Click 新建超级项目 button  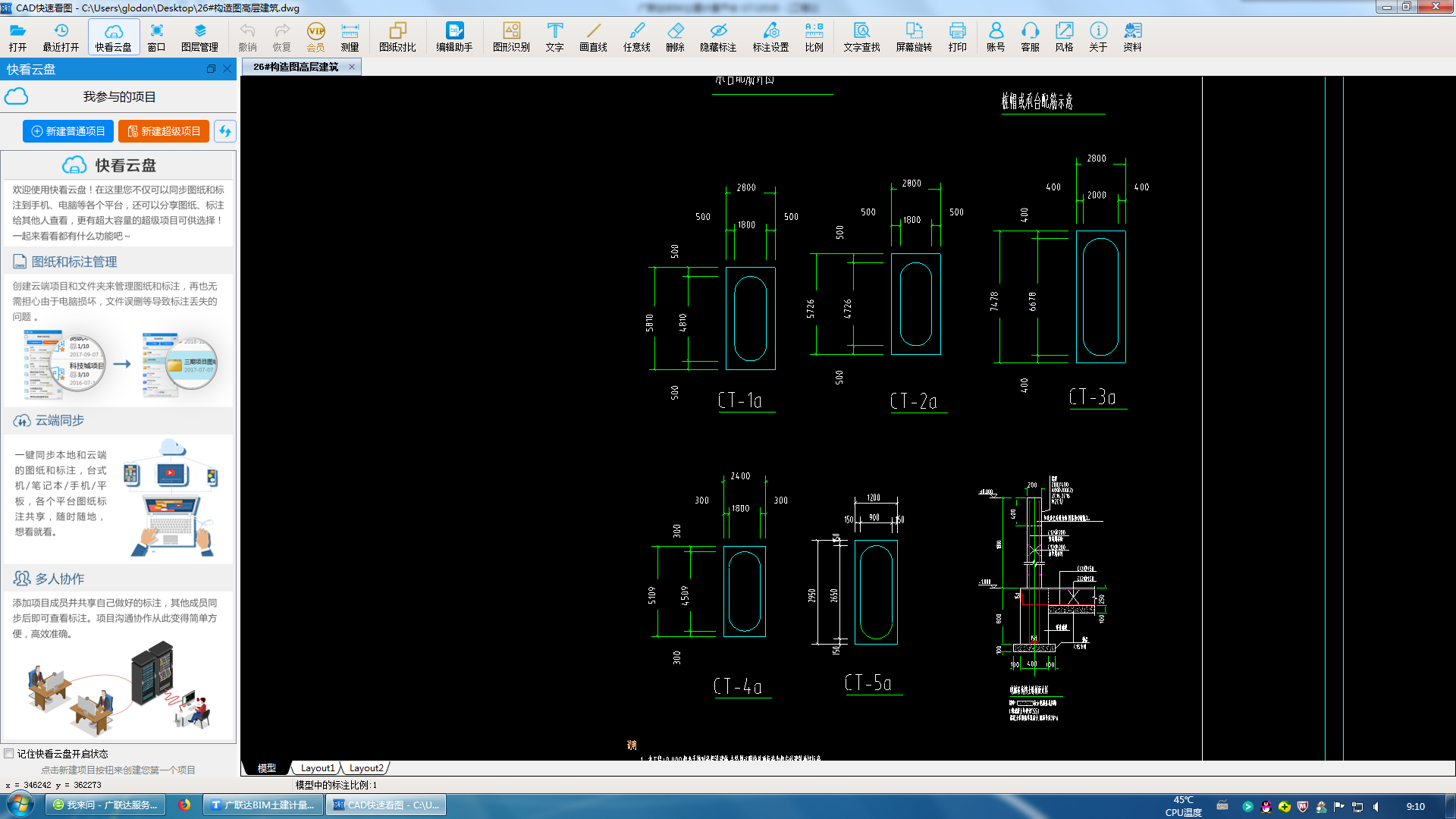164,131
